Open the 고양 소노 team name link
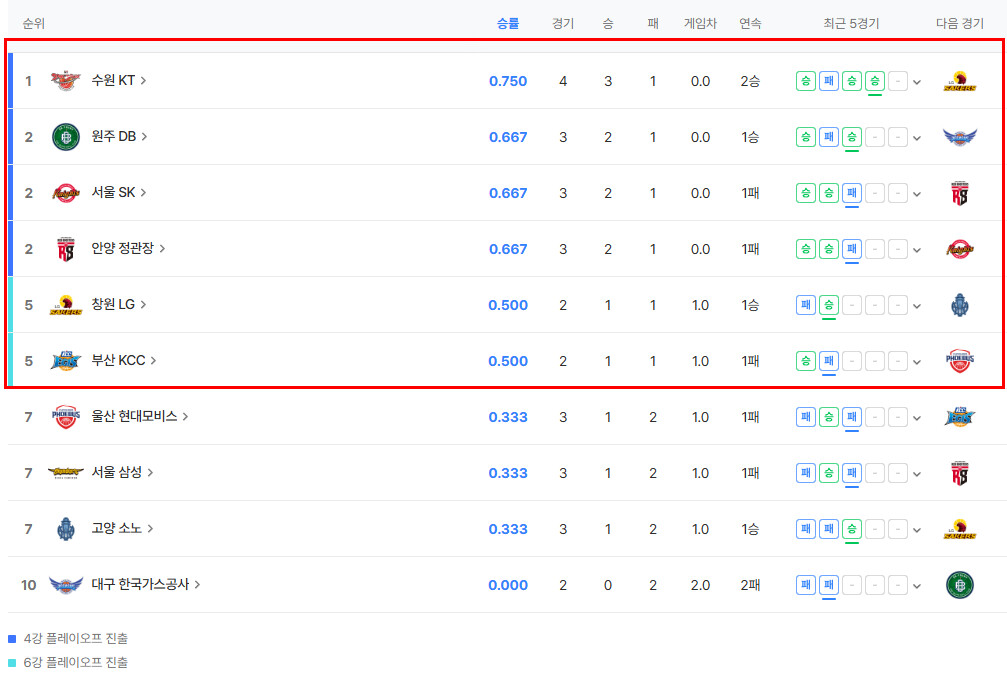 [122, 529]
